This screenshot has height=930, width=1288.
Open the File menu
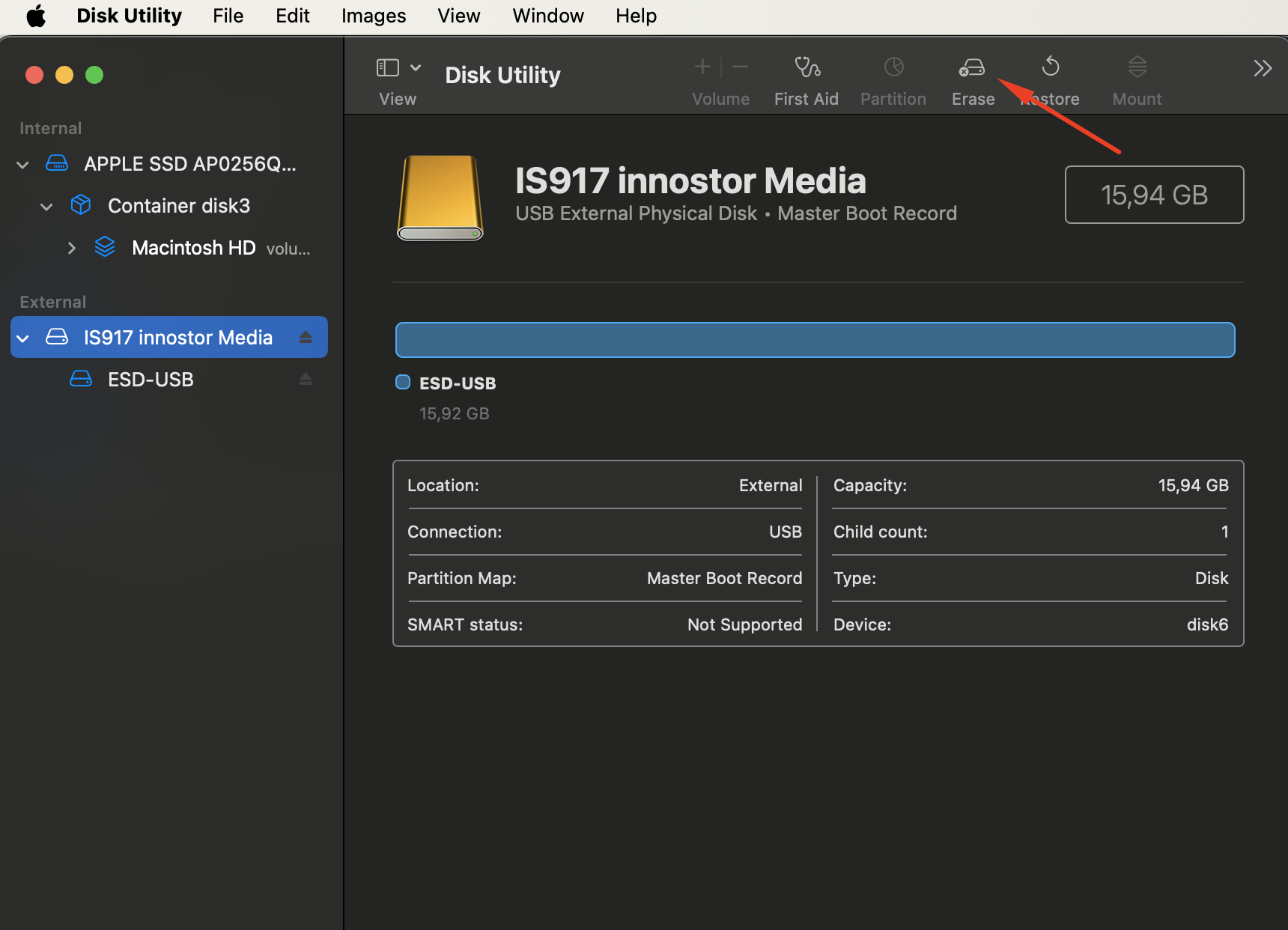tap(228, 16)
